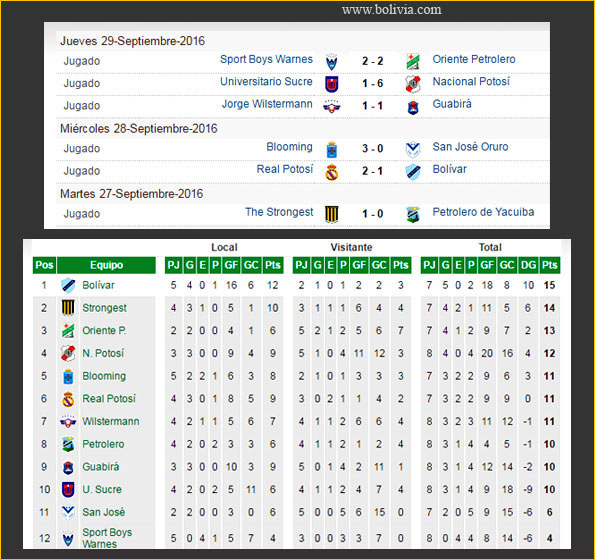Click the San José Oruro link in results
Viewport: 595px width, 560px height.
coord(471,147)
